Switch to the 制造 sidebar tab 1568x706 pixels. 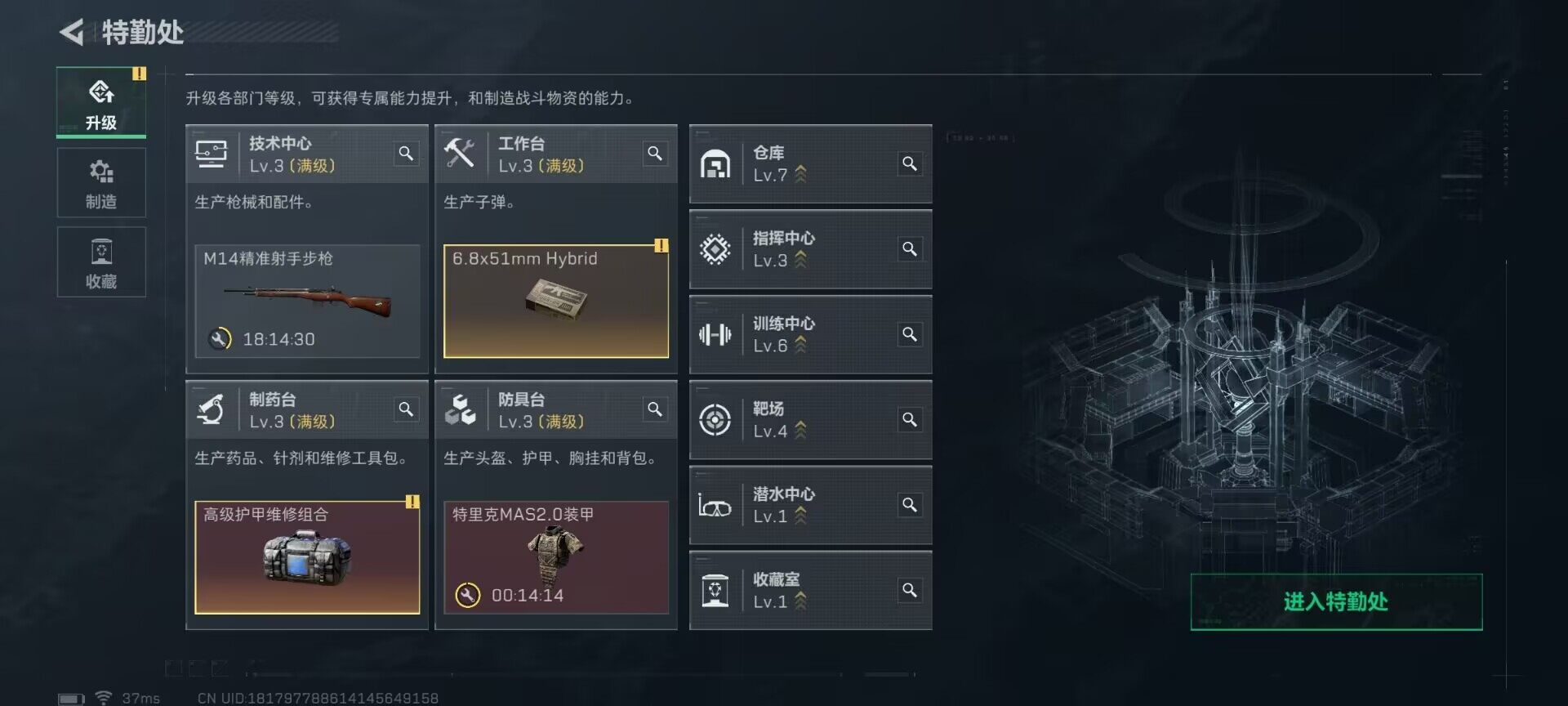(x=101, y=183)
